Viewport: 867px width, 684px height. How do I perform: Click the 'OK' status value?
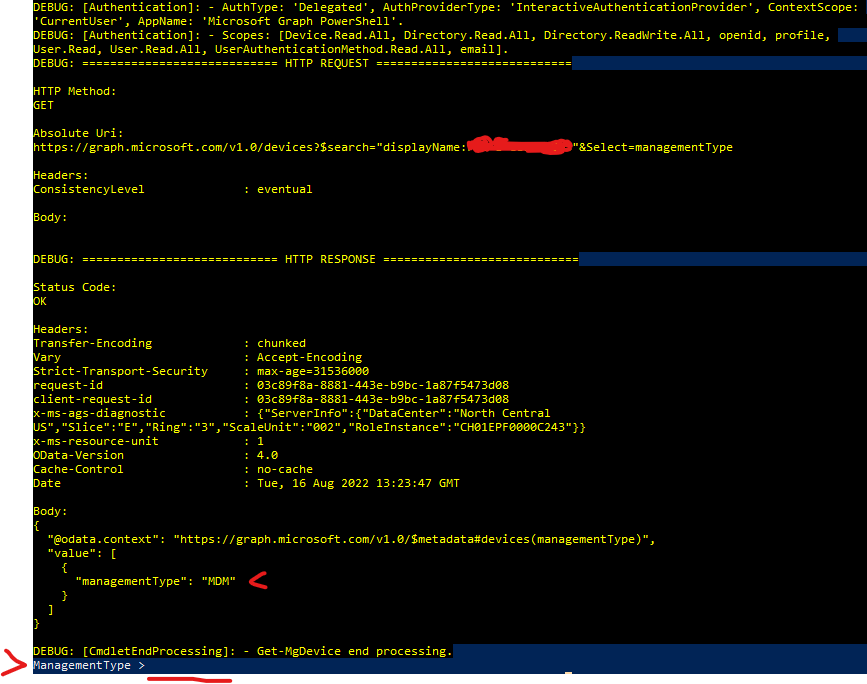click(40, 301)
